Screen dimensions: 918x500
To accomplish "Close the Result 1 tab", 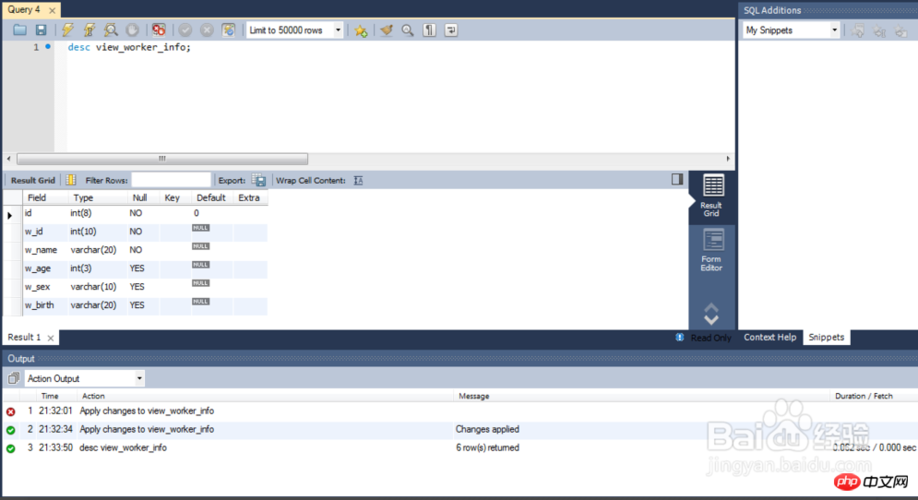I will click(51, 338).
